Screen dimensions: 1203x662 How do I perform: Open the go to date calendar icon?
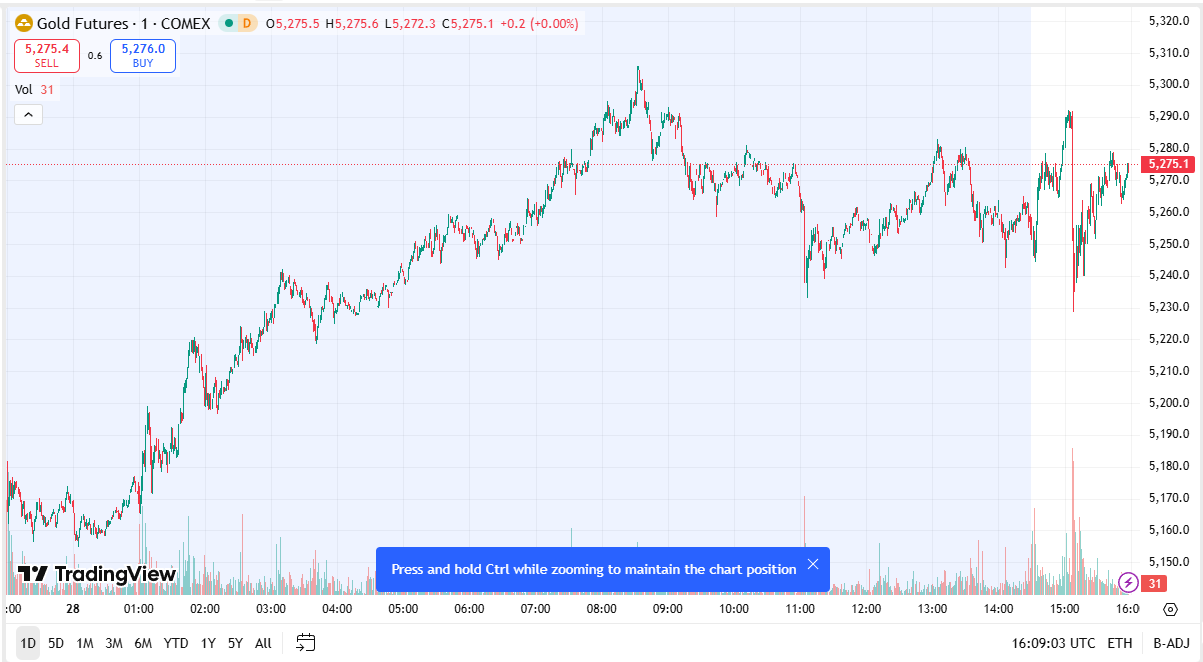pos(306,643)
